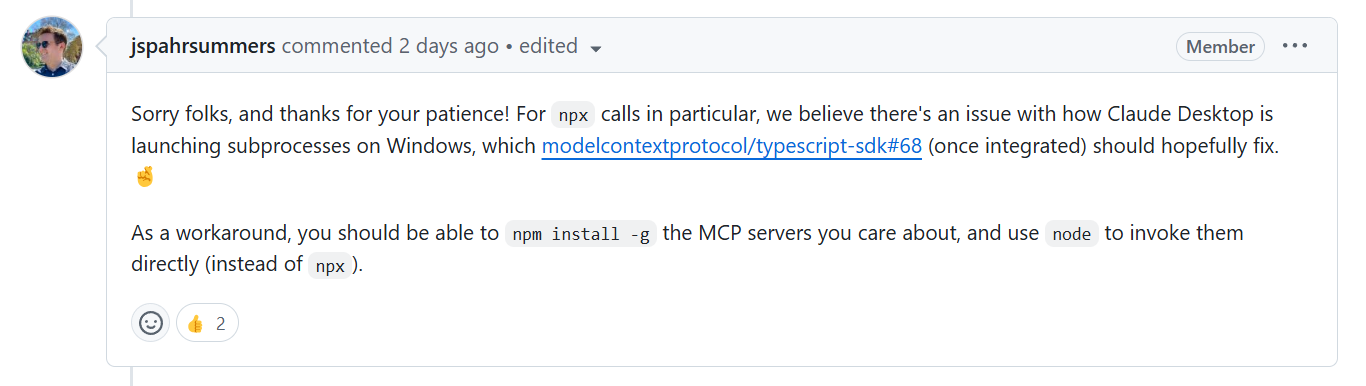Click the "npx" code after "For"

click(x=576, y=115)
